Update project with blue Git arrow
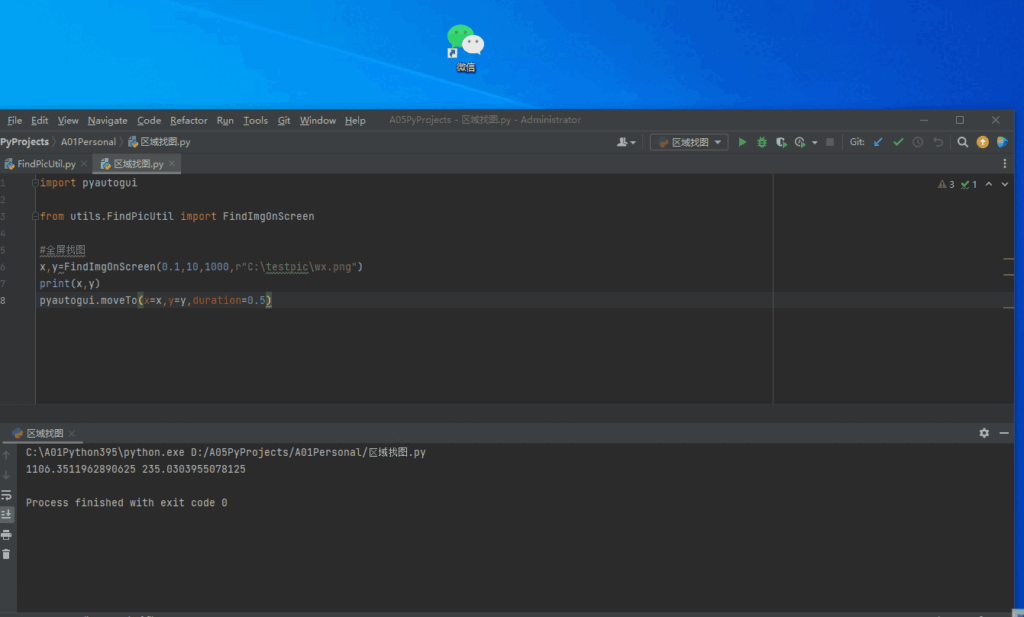Screen dimensions: 1024x617 point(878,142)
